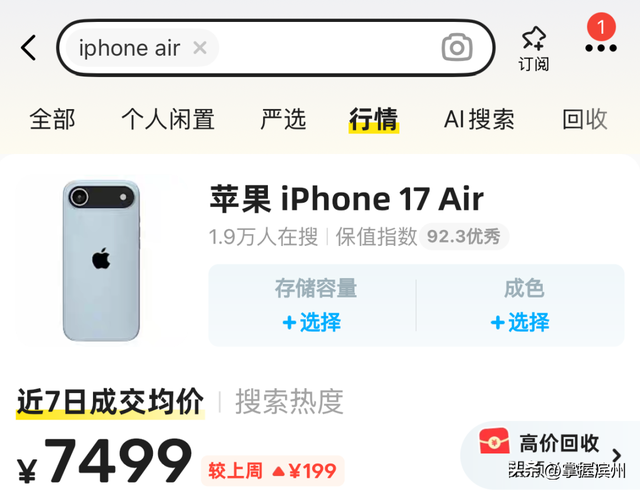This screenshot has height=492, width=640.
Task: Go to the 回收 tab
Action: tap(584, 119)
